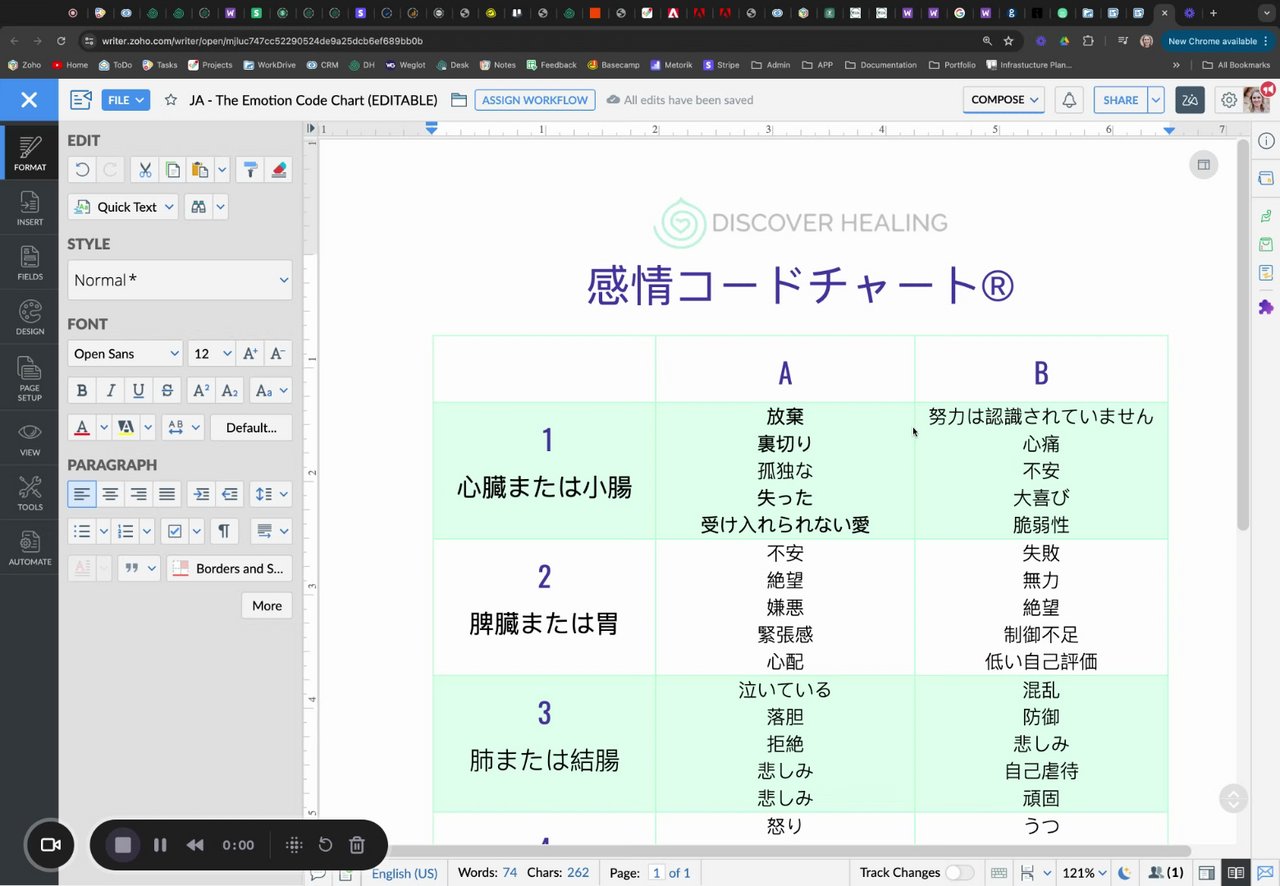Turn on Track Changes switch
The width and height of the screenshot is (1280, 886).
coord(959,873)
